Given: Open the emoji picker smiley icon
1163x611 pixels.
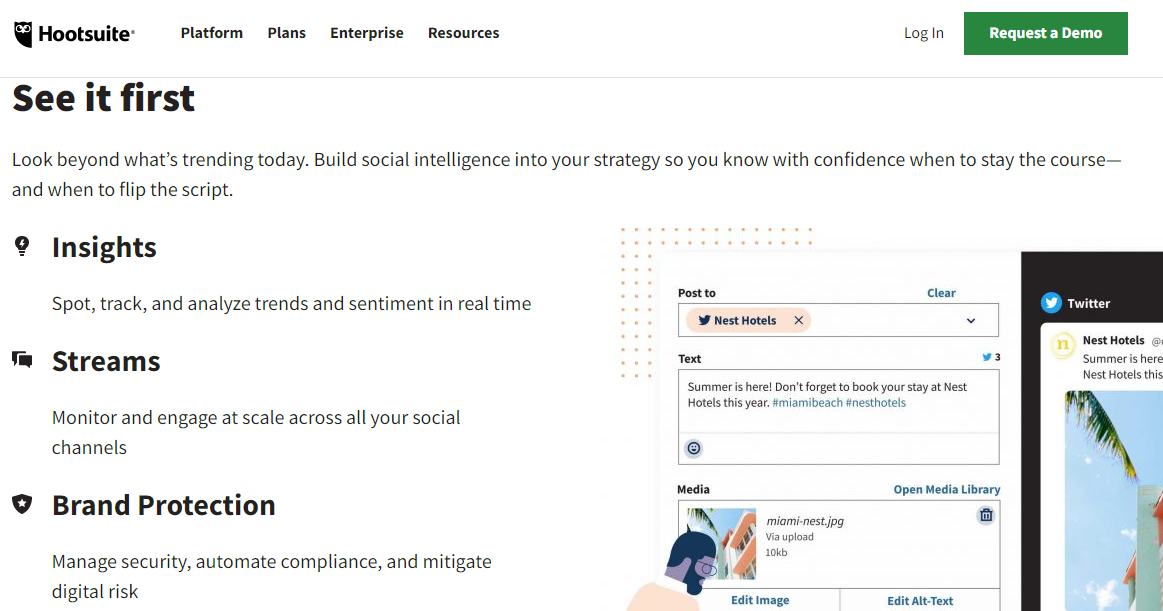Looking at the screenshot, I should pos(694,449).
